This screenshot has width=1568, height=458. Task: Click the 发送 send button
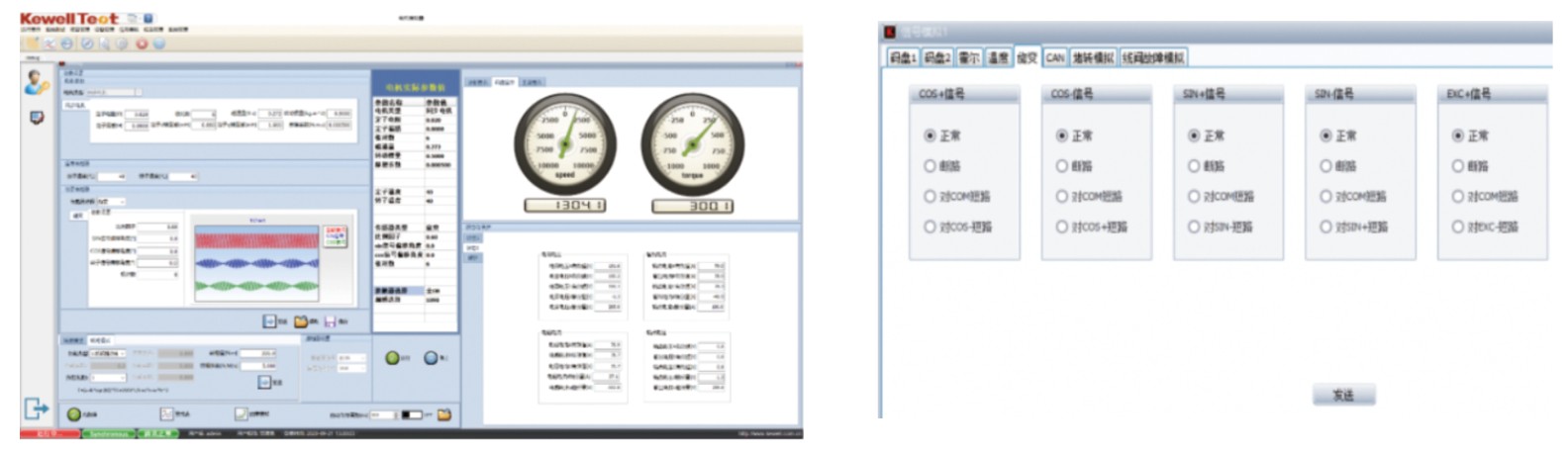click(1343, 395)
